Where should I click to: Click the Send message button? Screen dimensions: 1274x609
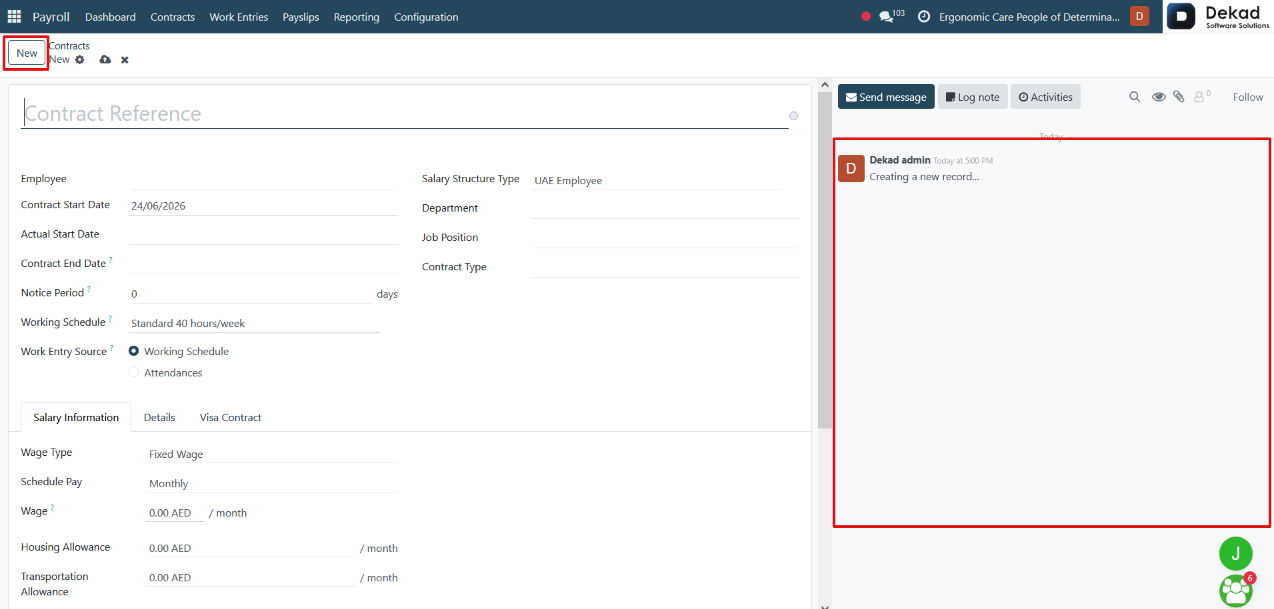[886, 97]
